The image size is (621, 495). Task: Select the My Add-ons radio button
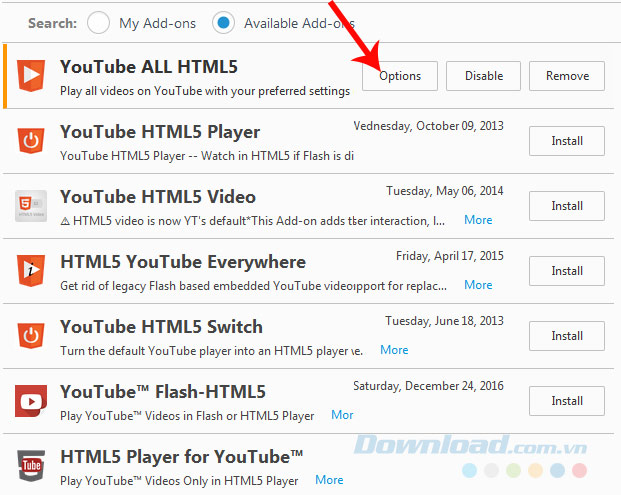[x=99, y=23]
